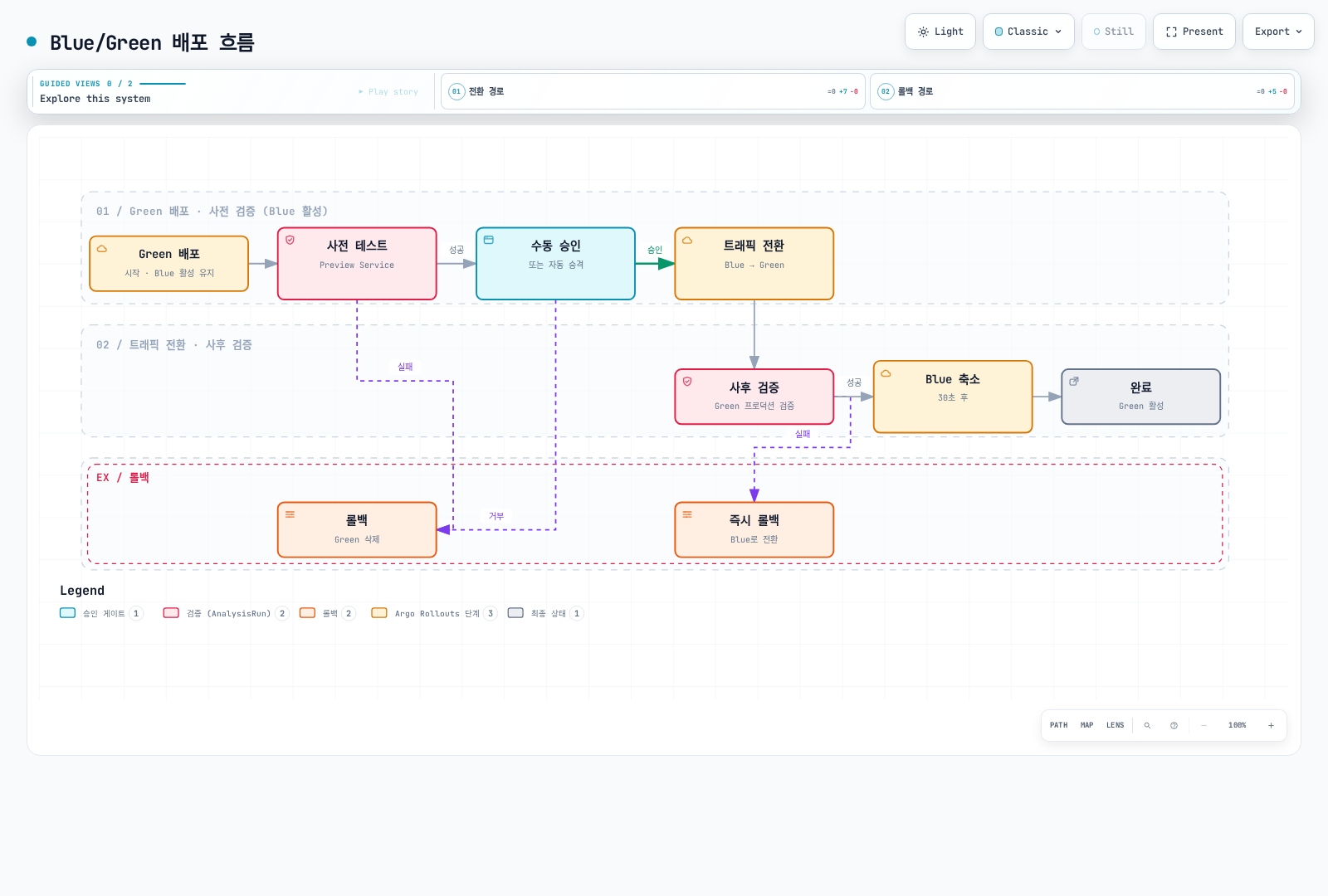Start Present fullscreen mode
The width and height of the screenshot is (1328, 896).
click(1194, 32)
